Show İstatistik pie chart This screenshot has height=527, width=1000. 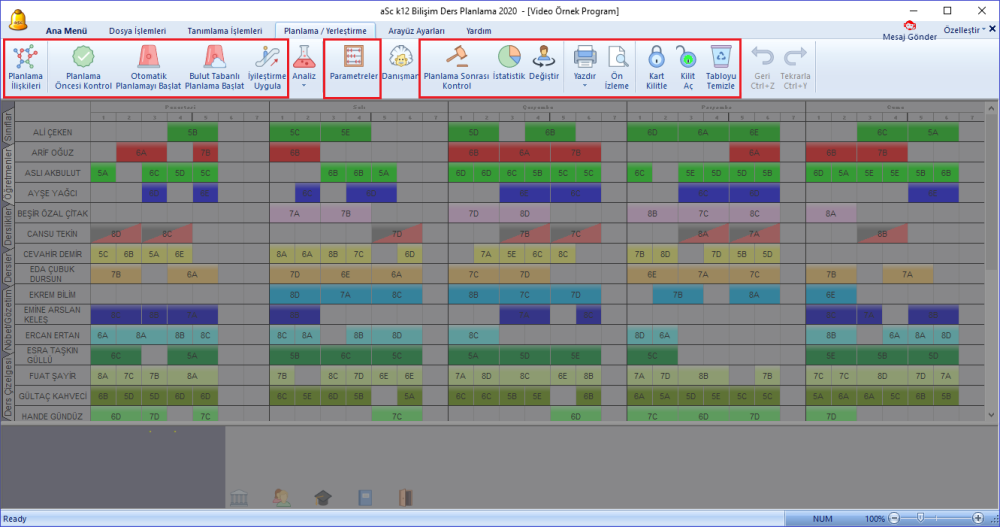tap(509, 63)
